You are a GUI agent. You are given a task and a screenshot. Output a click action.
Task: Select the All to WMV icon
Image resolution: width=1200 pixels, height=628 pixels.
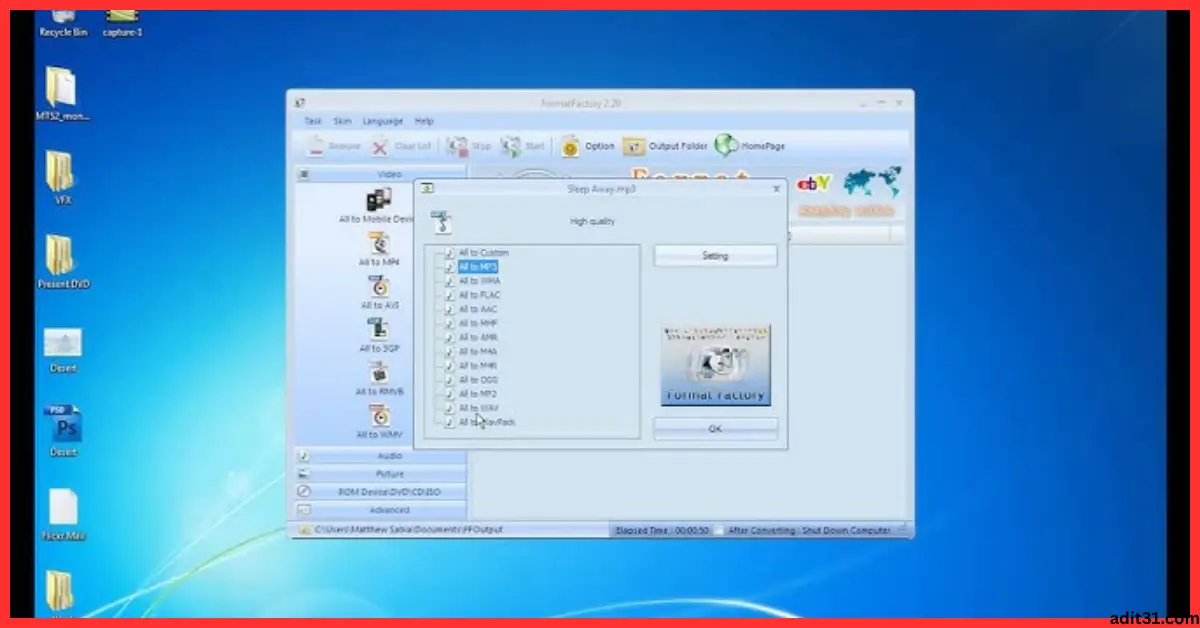[379, 416]
